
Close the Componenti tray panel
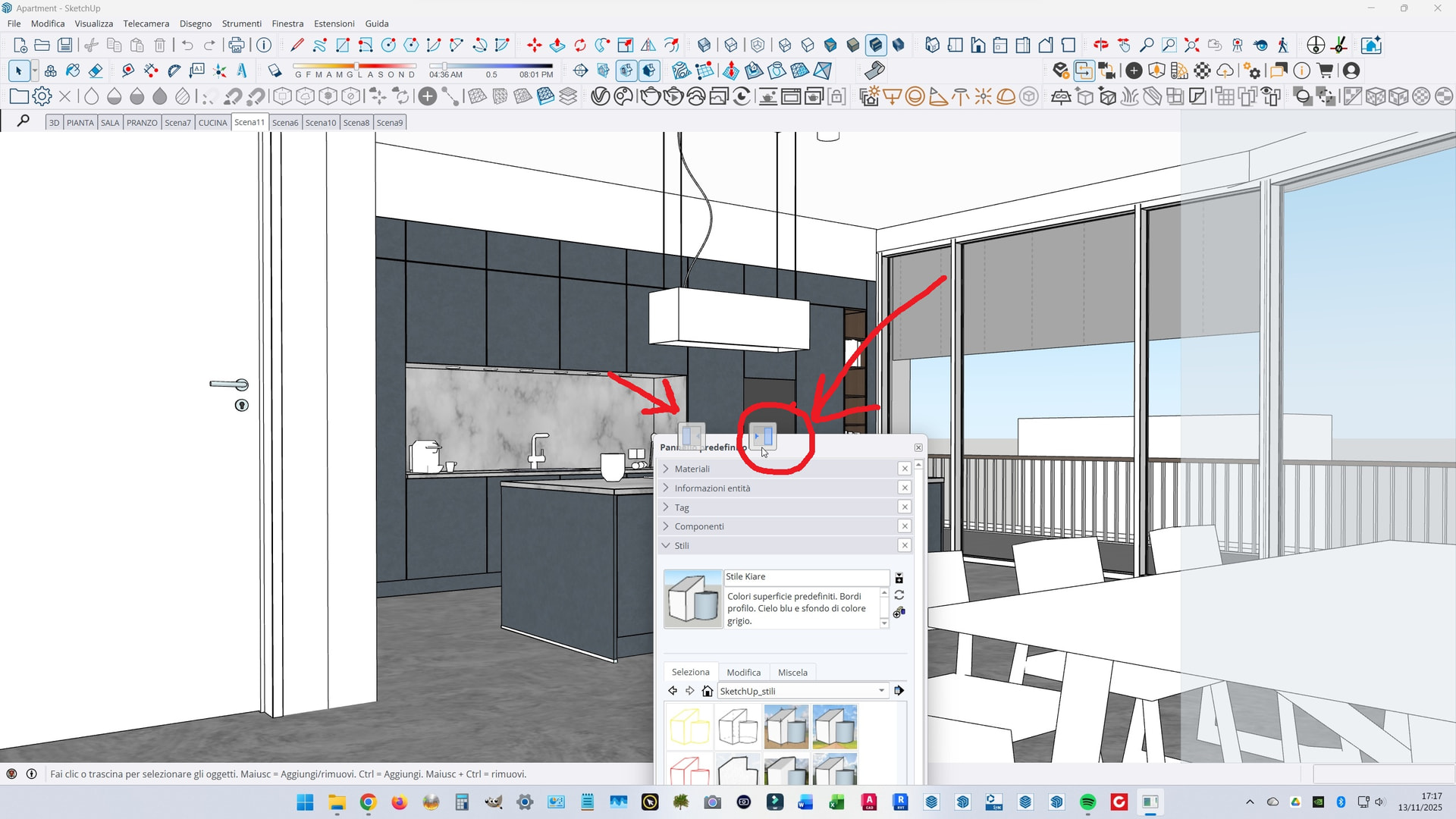[905, 526]
